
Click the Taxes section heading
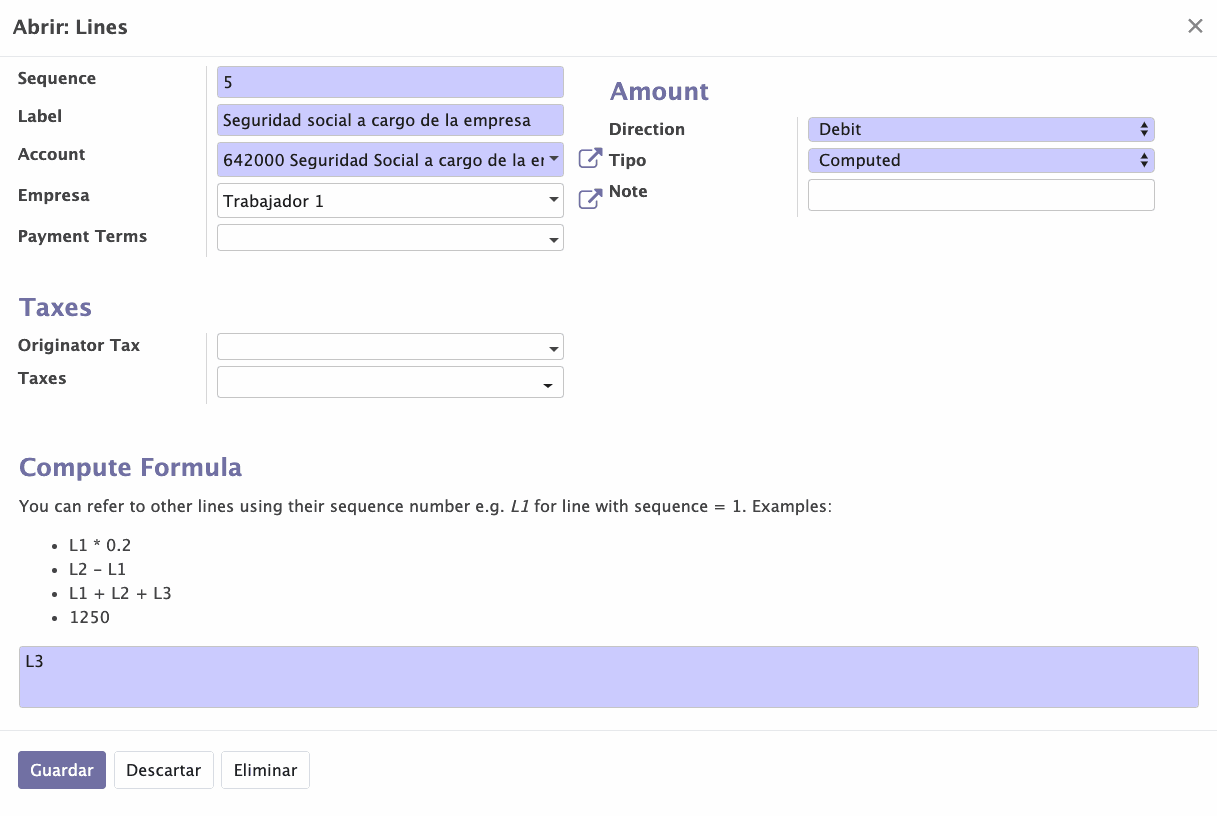tap(55, 307)
